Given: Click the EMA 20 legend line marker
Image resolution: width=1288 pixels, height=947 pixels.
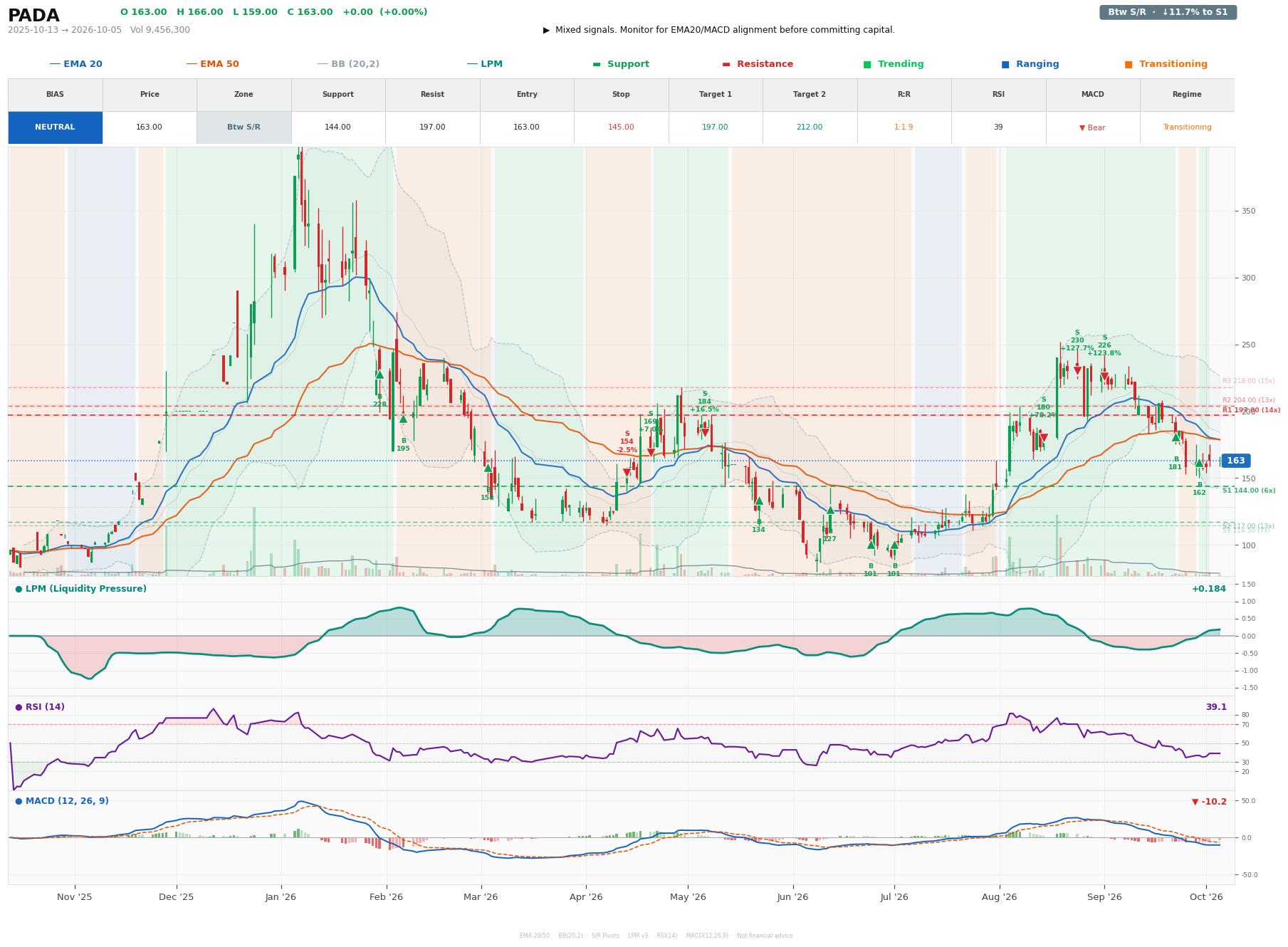Looking at the screenshot, I should (54, 64).
